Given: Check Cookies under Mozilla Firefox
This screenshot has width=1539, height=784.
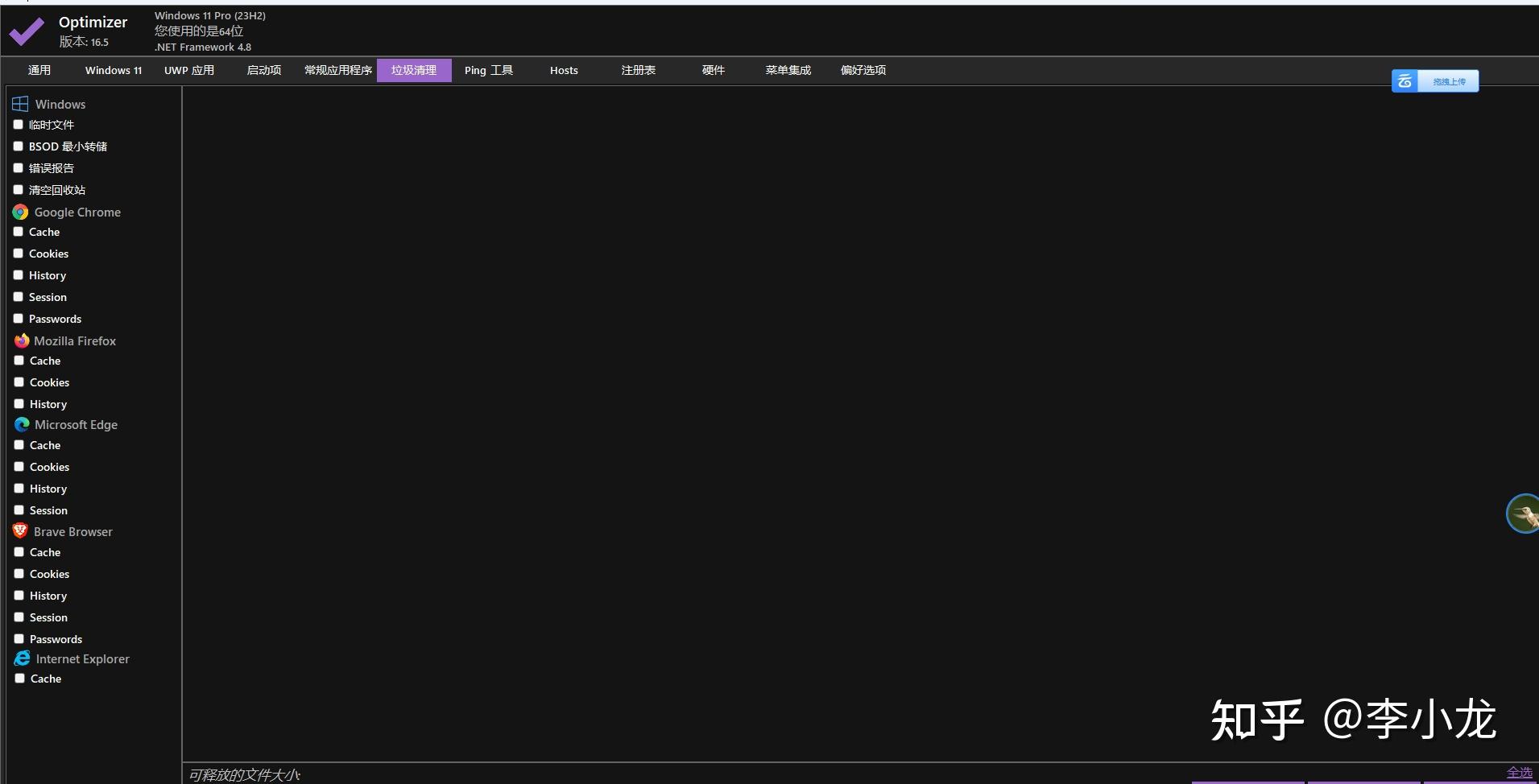Looking at the screenshot, I should [18, 382].
